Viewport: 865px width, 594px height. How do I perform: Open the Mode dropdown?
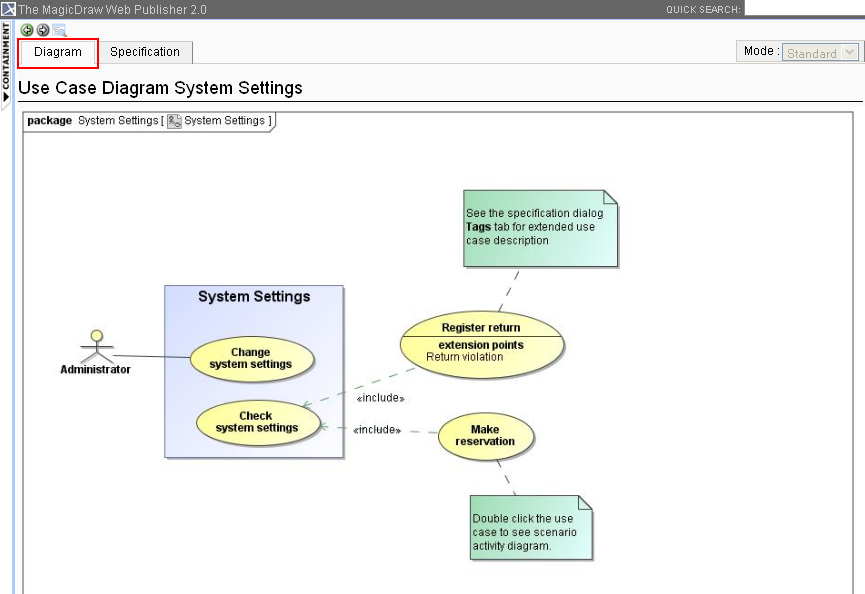pos(820,53)
